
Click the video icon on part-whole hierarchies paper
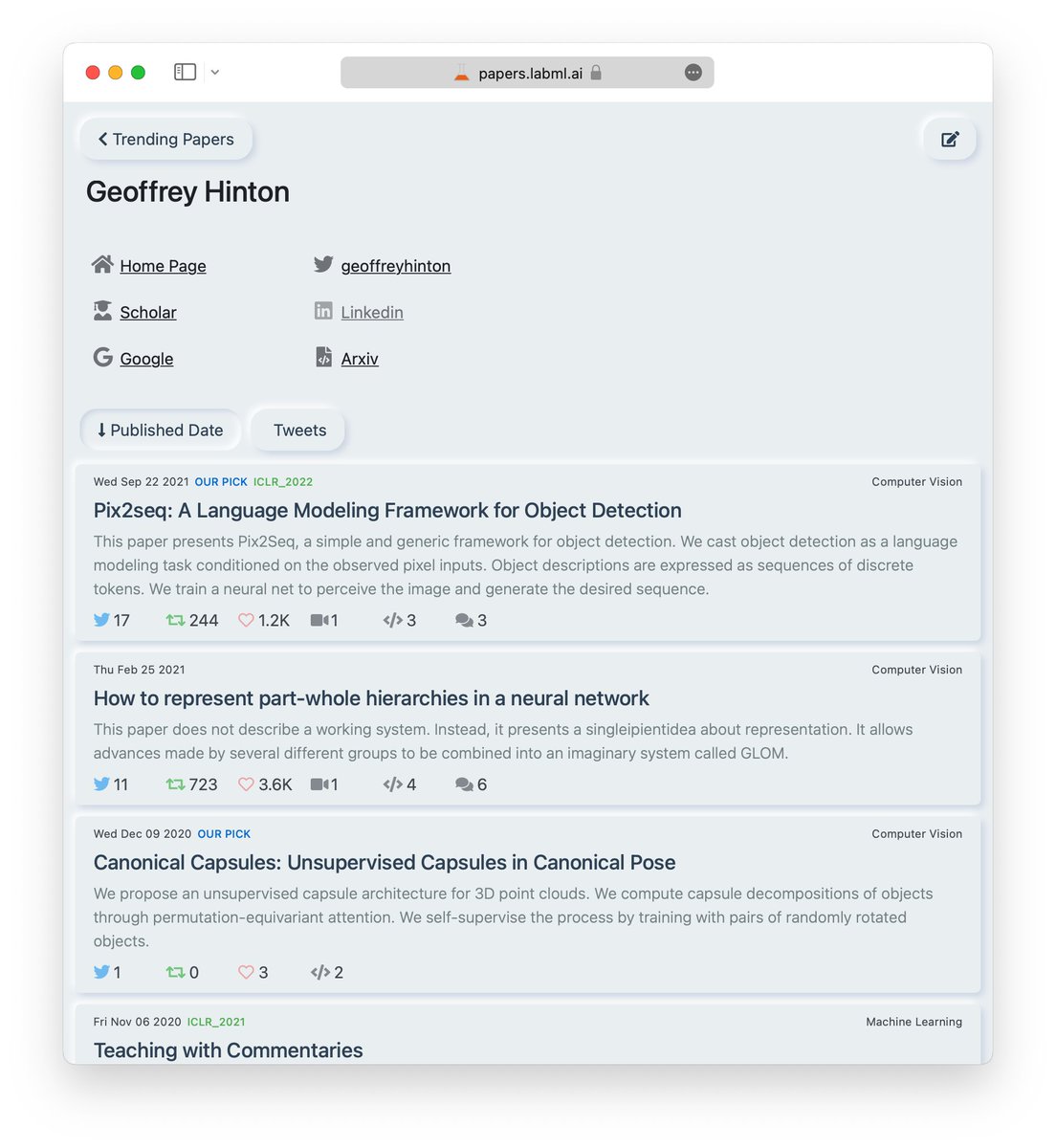click(319, 784)
